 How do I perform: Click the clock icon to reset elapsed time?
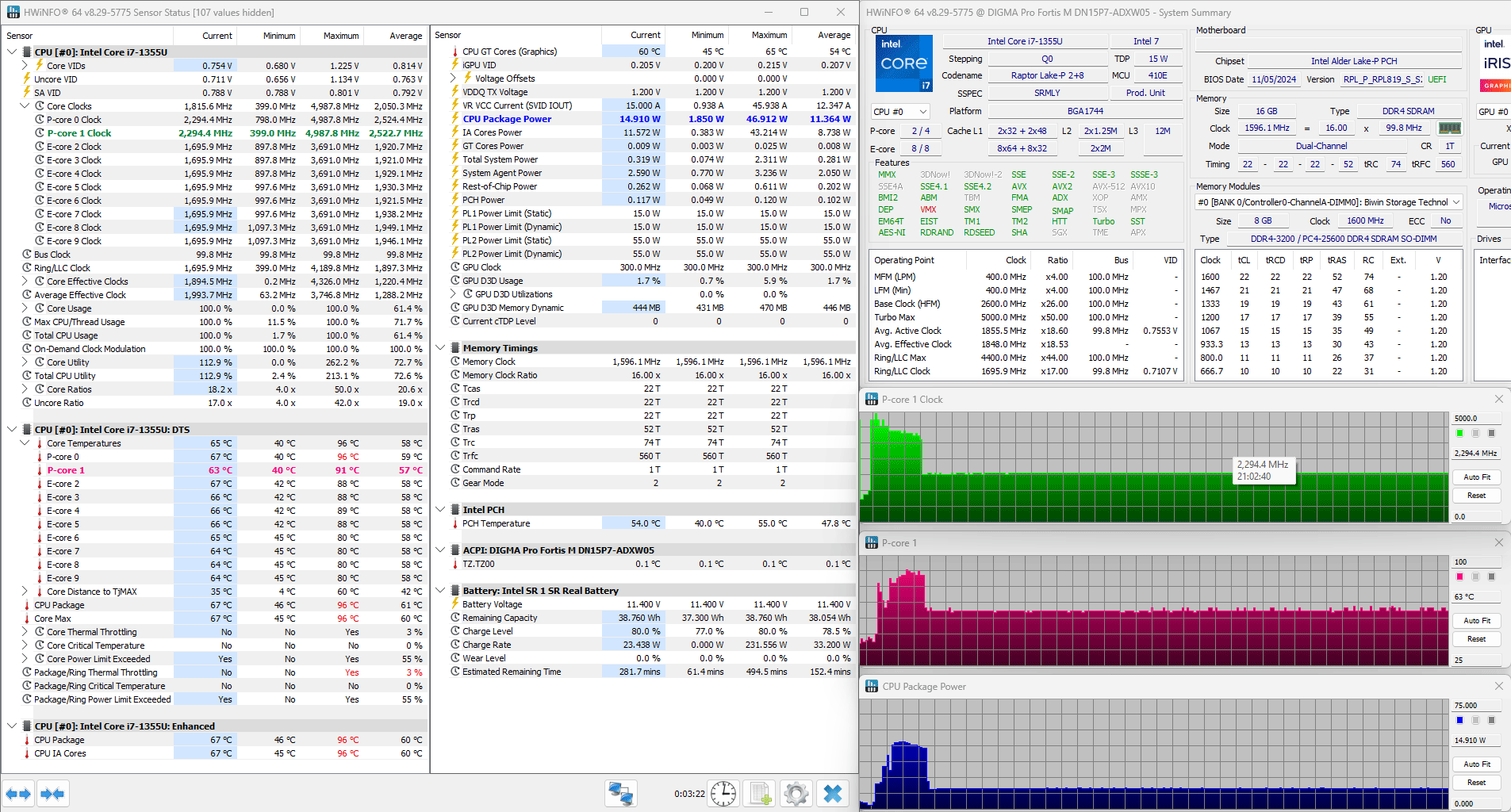(x=723, y=793)
